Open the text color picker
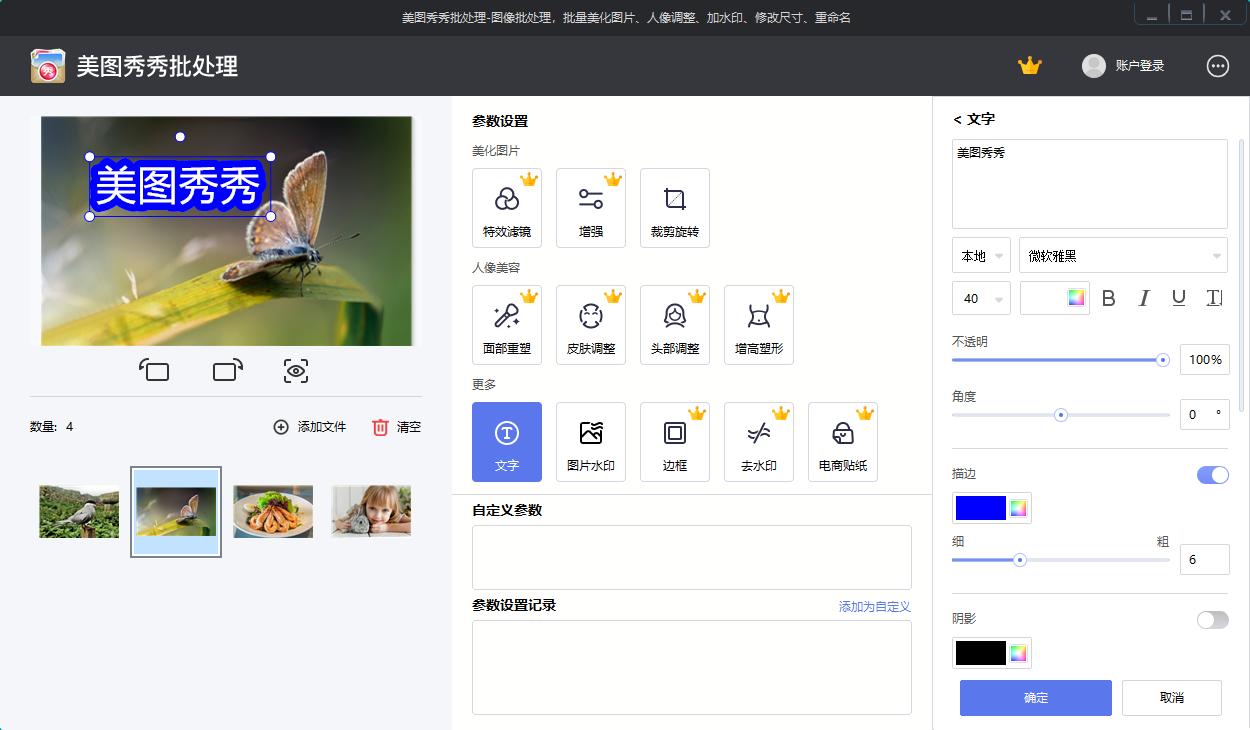 tap(1055, 298)
